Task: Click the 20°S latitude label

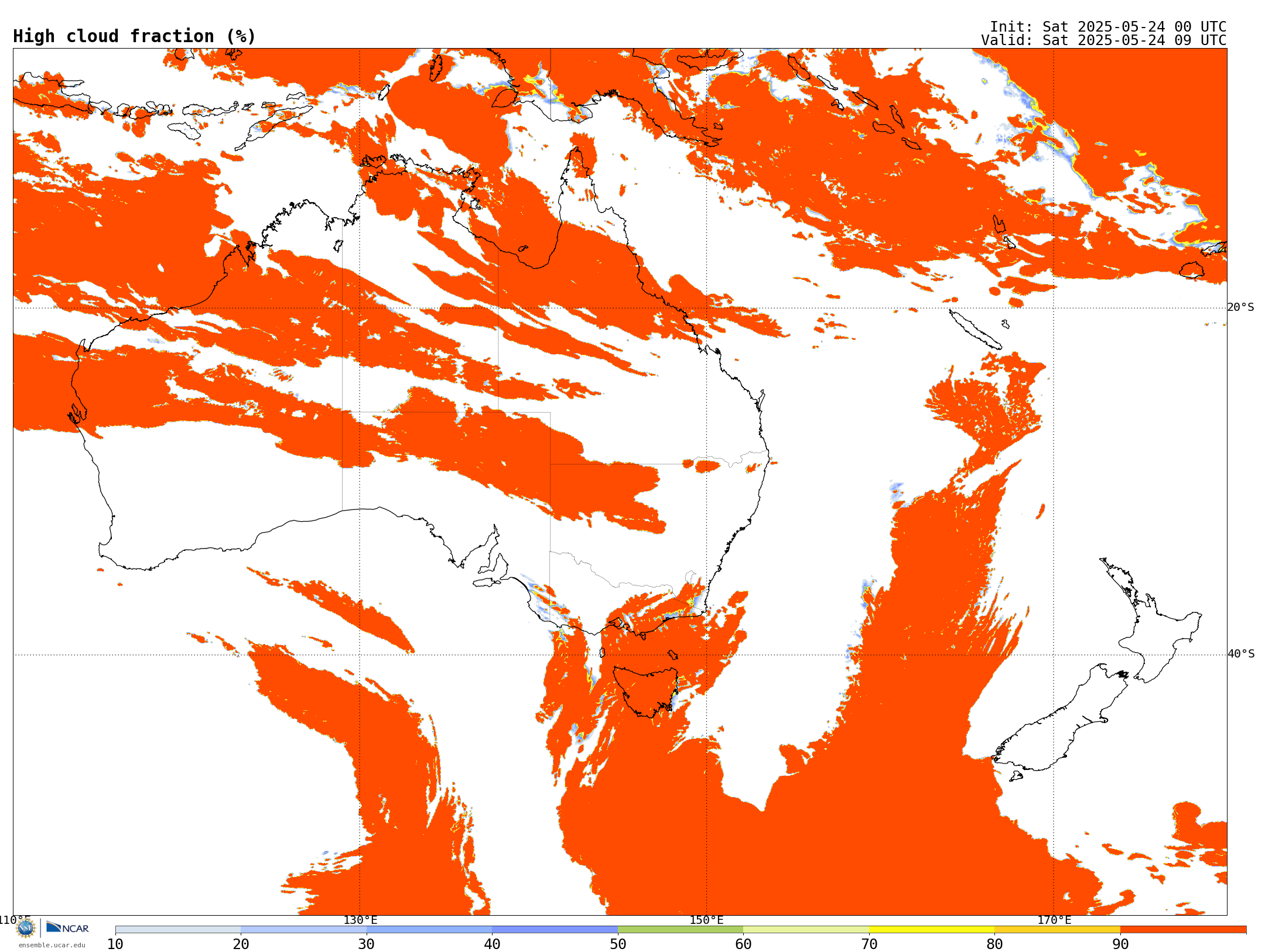Action: point(1241,307)
